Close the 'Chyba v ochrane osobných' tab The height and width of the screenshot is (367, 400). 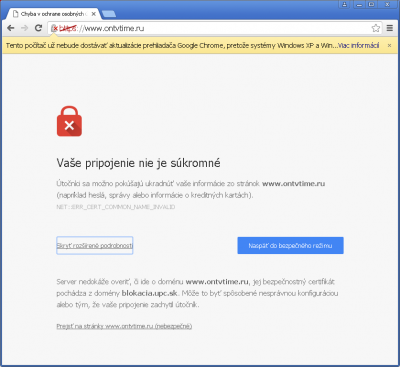click(x=94, y=14)
